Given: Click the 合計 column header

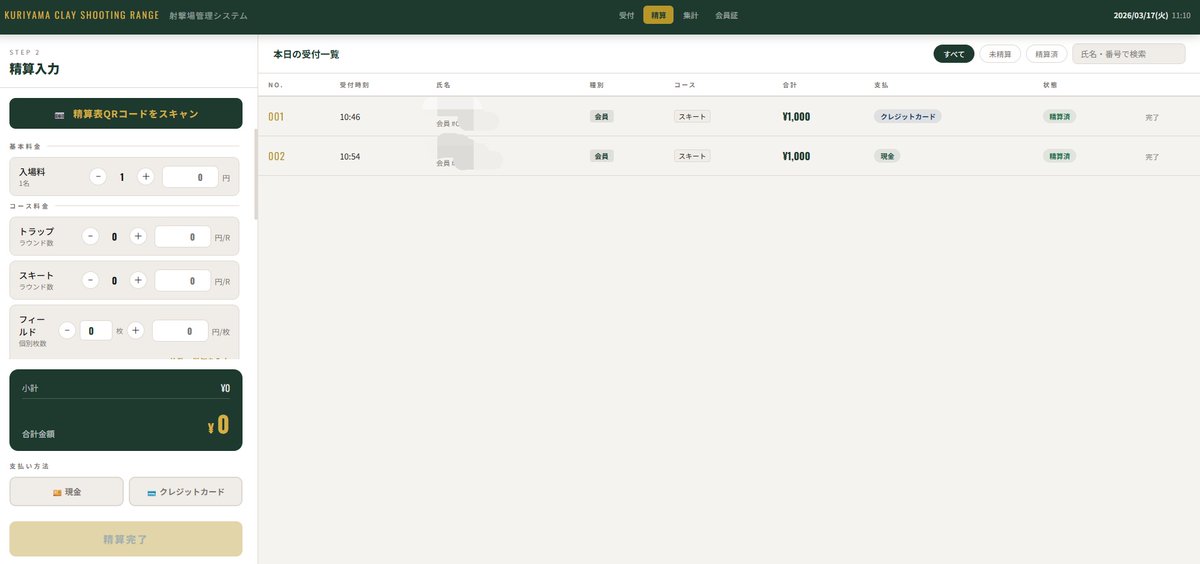Looking at the screenshot, I should click(x=790, y=85).
